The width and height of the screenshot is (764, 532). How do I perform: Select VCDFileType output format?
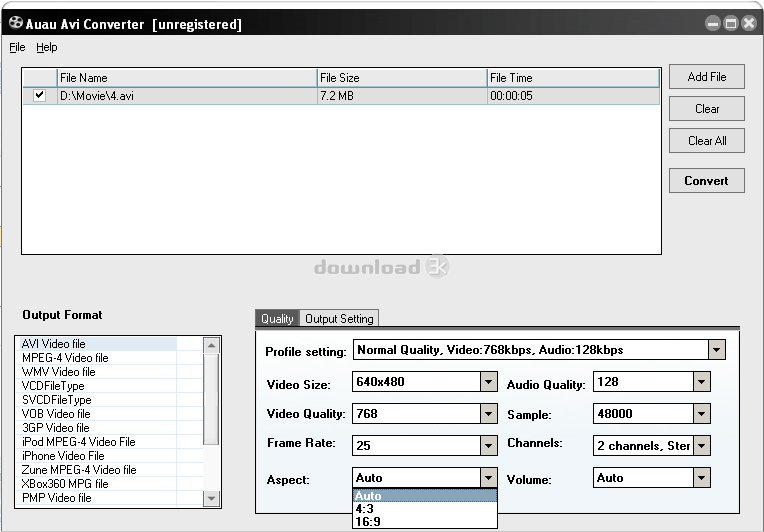click(96, 386)
